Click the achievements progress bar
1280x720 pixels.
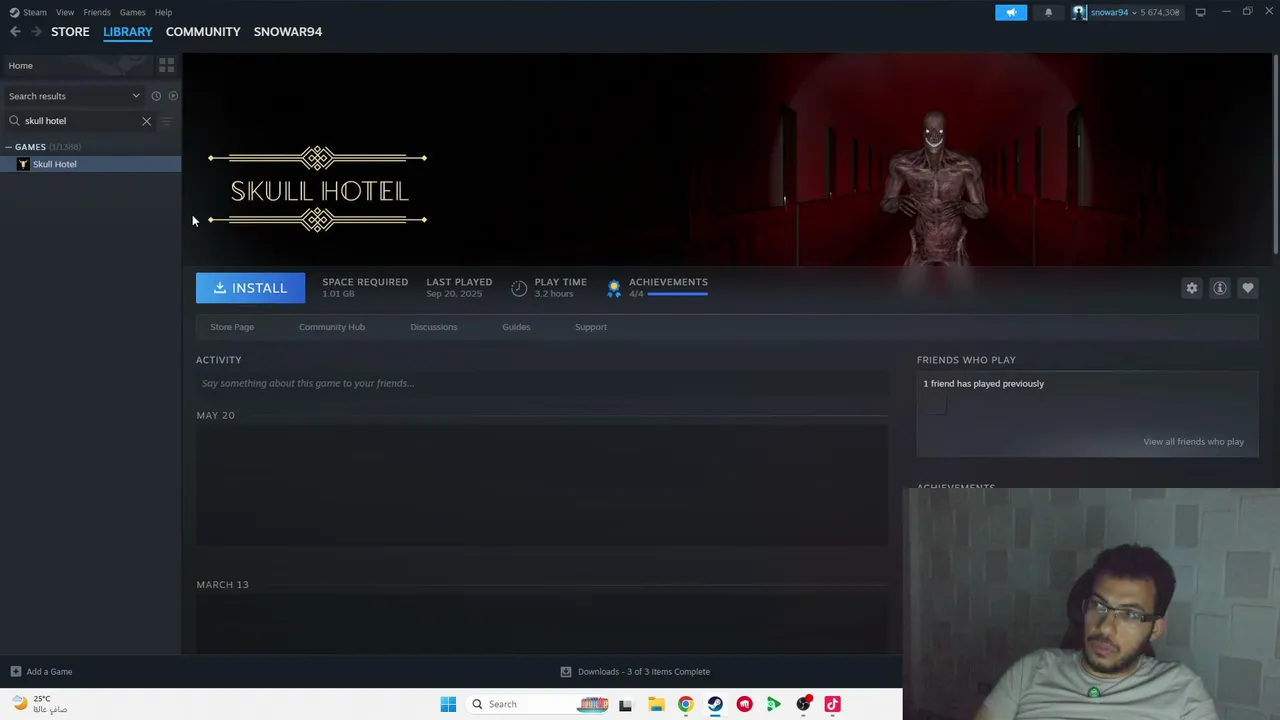click(x=678, y=294)
